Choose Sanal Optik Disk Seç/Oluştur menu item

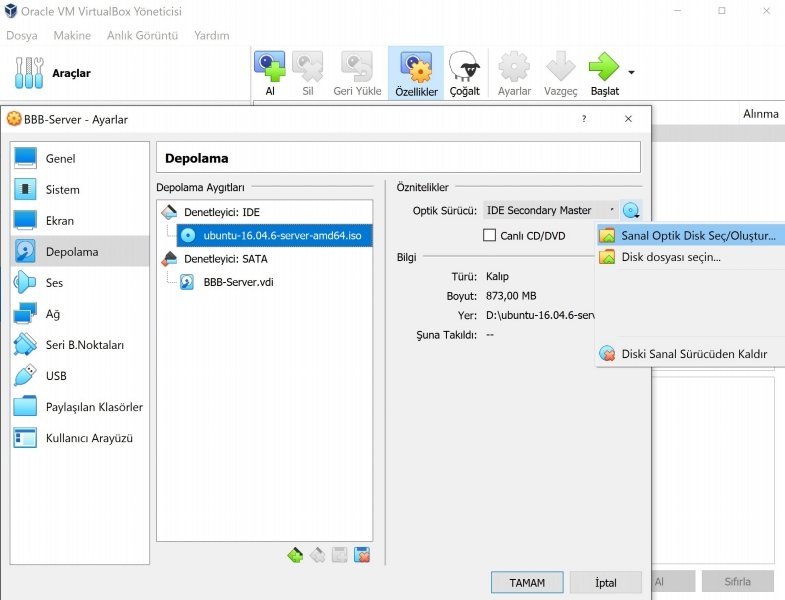(x=697, y=236)
